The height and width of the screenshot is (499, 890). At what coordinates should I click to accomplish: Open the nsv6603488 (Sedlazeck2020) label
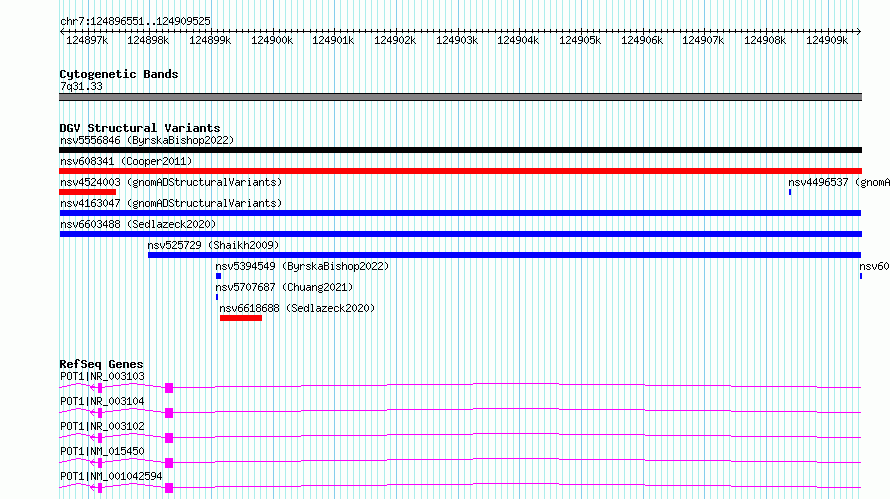[138, 224]
